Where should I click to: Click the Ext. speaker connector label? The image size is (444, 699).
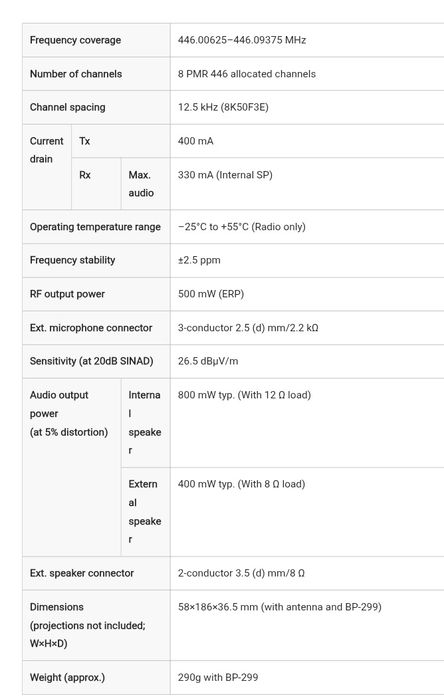(x=82, y=573)
